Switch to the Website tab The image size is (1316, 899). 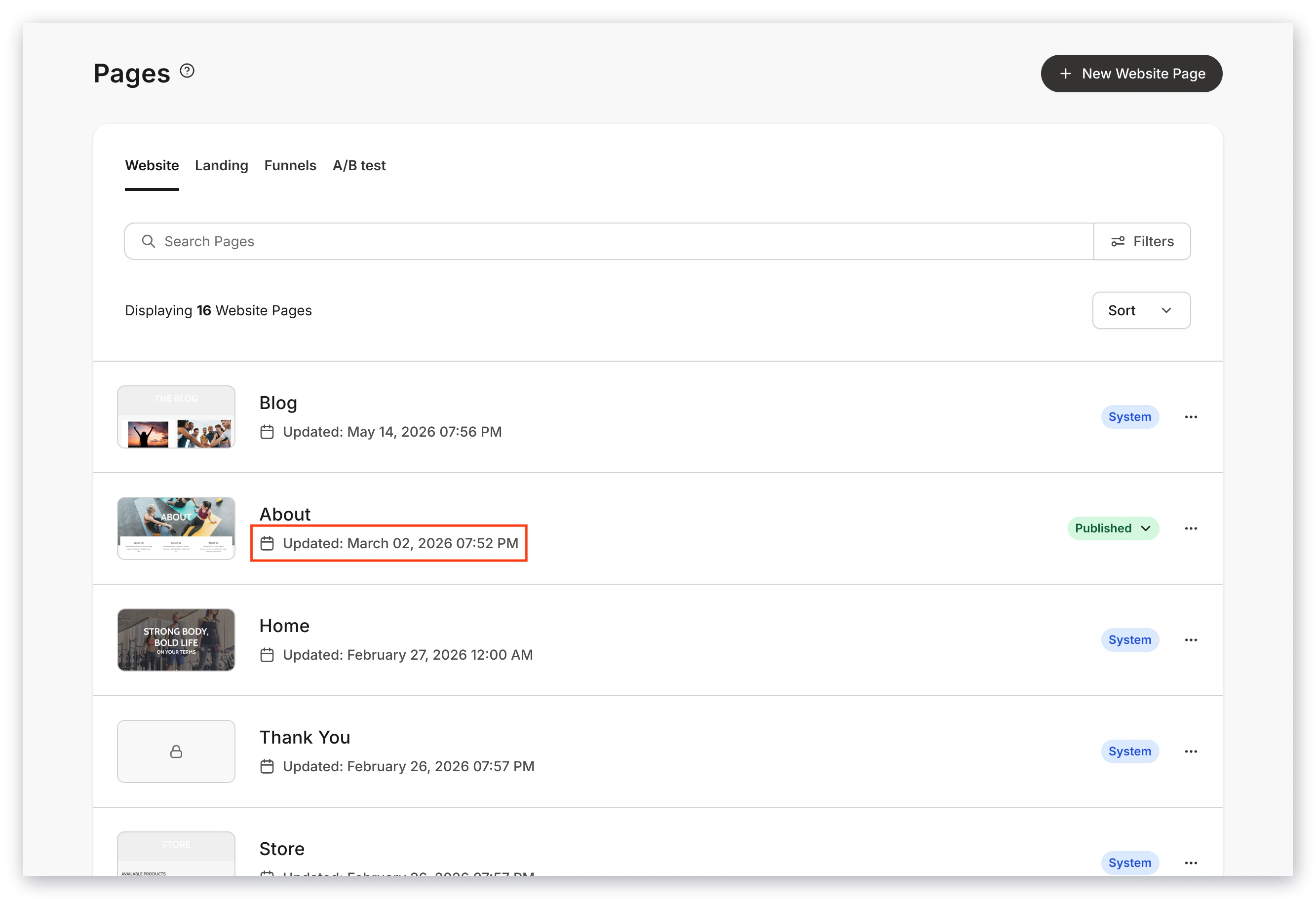point(152,165)
